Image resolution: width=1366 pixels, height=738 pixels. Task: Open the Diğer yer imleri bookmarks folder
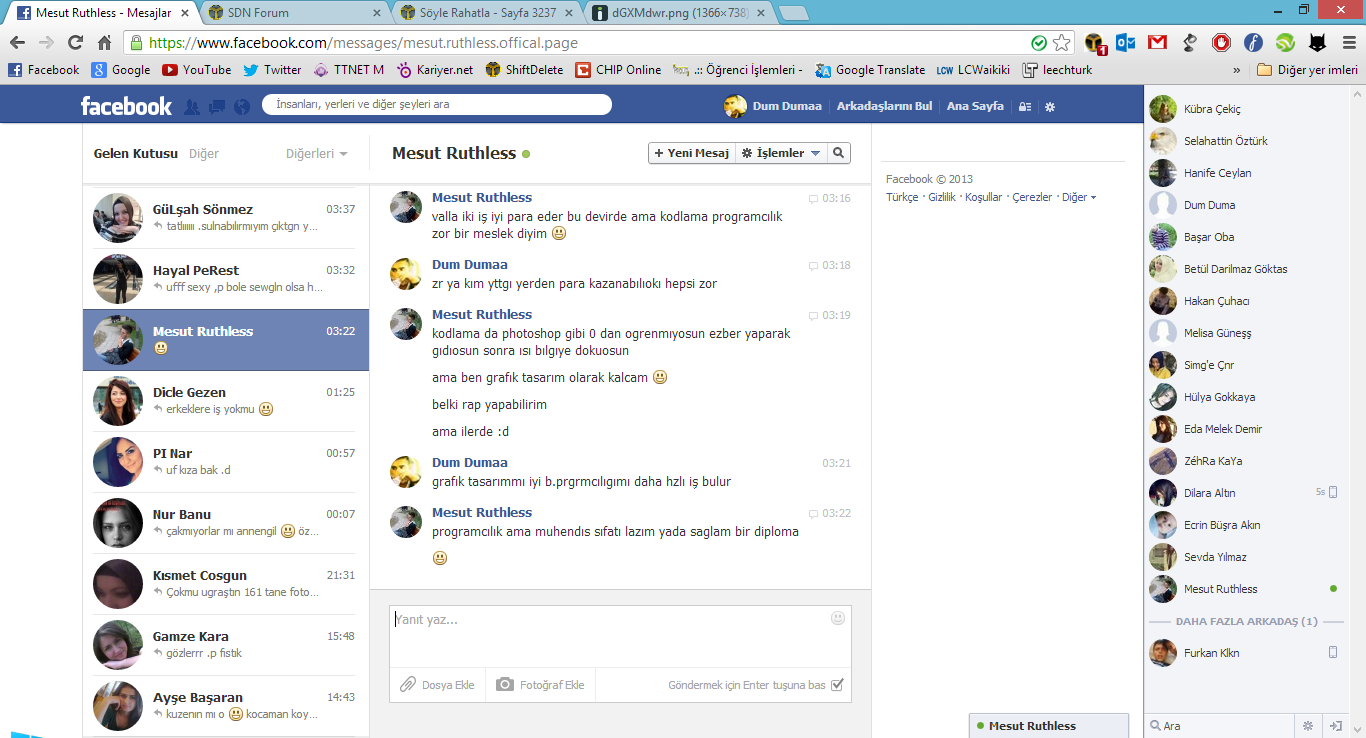click(1307, 70)
